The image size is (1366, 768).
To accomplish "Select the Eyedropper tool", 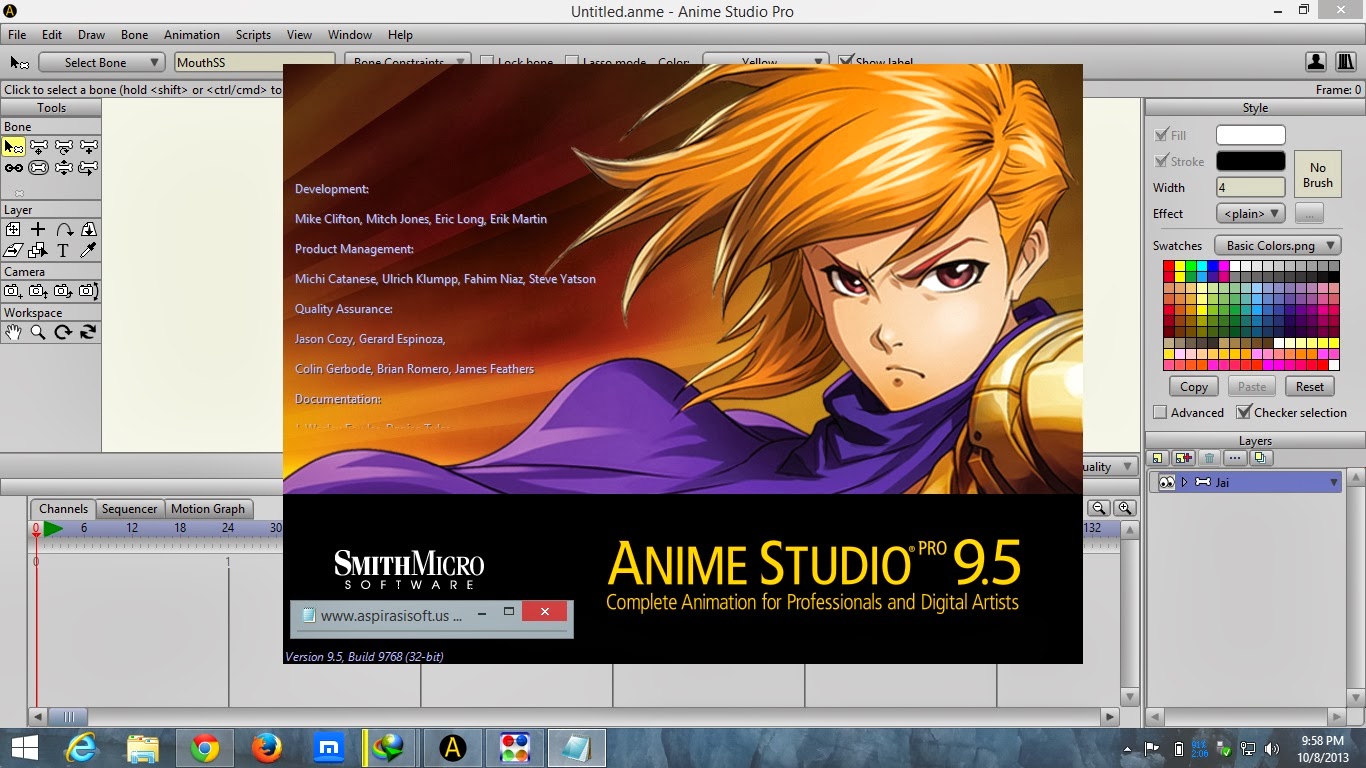I will click(x=89, y=251).
